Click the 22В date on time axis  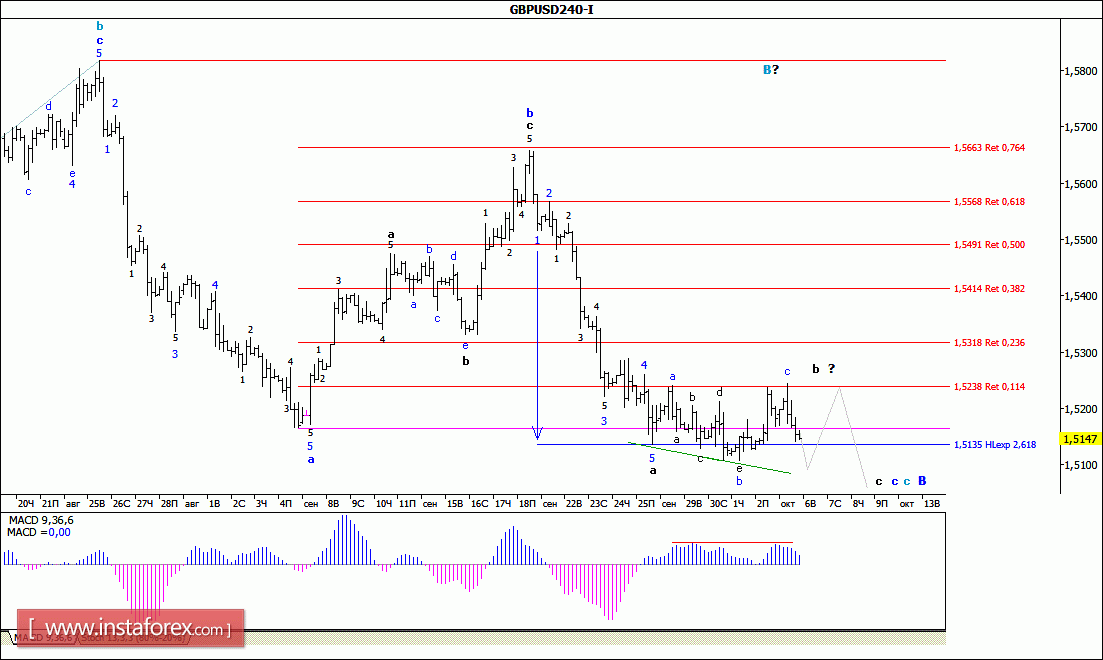coord(574,503)
